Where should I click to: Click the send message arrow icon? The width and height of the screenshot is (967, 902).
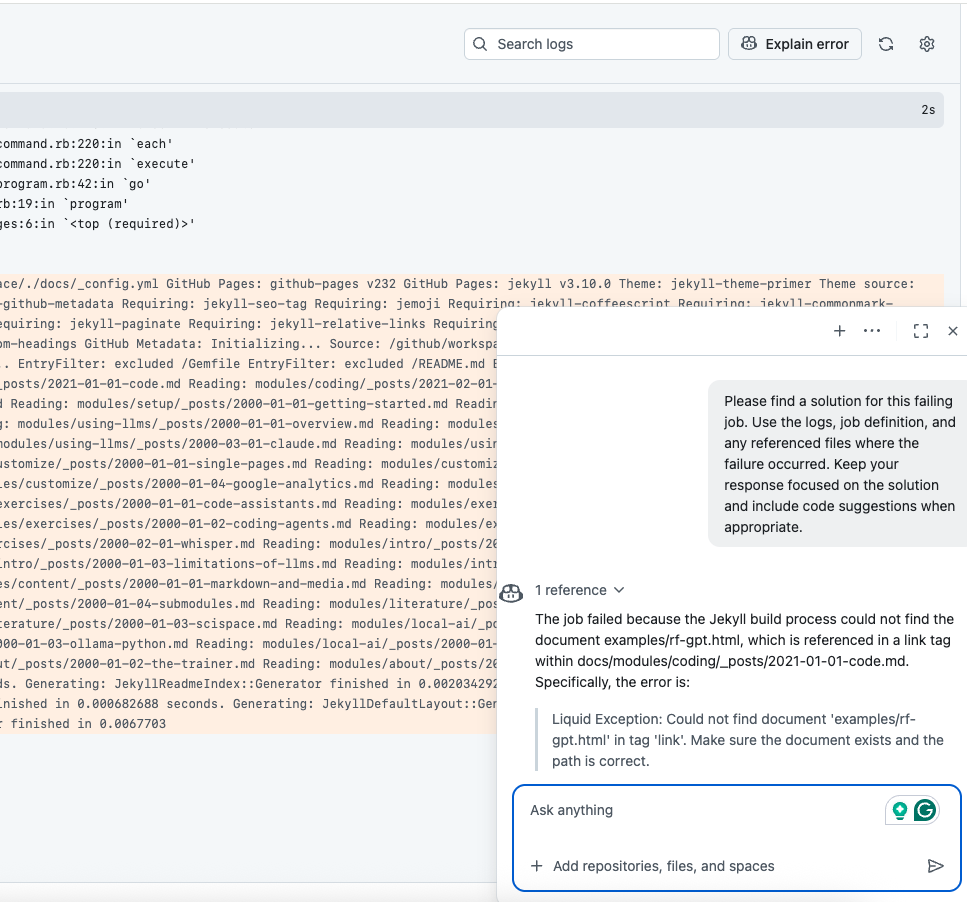935,866
